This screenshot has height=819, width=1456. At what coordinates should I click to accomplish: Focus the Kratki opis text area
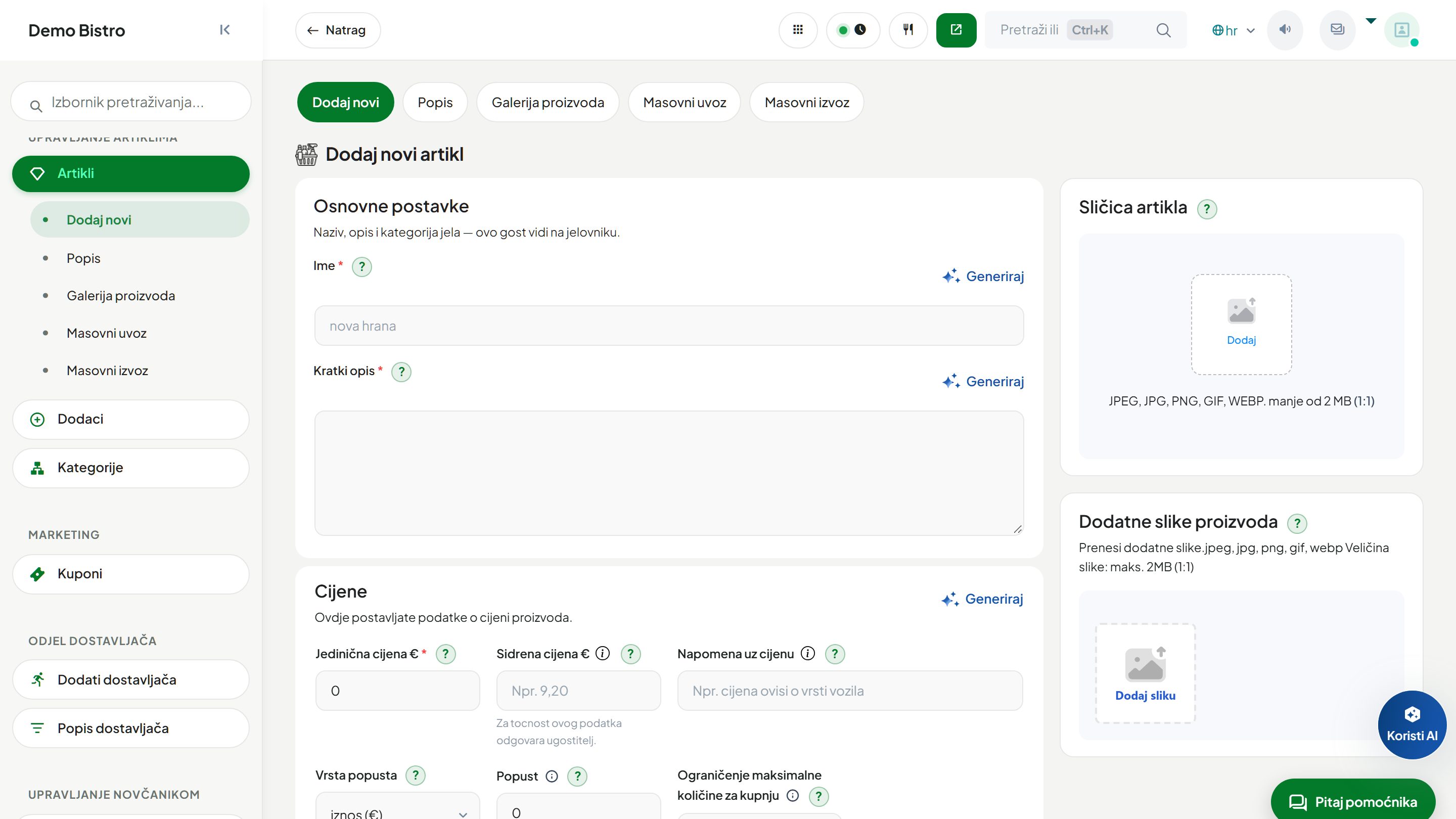(x=669, y=473)
